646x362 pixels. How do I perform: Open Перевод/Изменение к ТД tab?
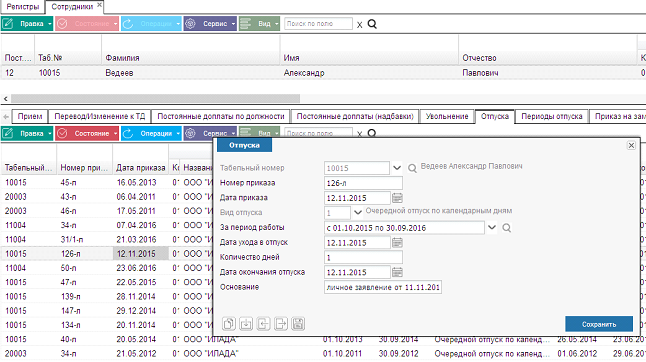[100, 117]
